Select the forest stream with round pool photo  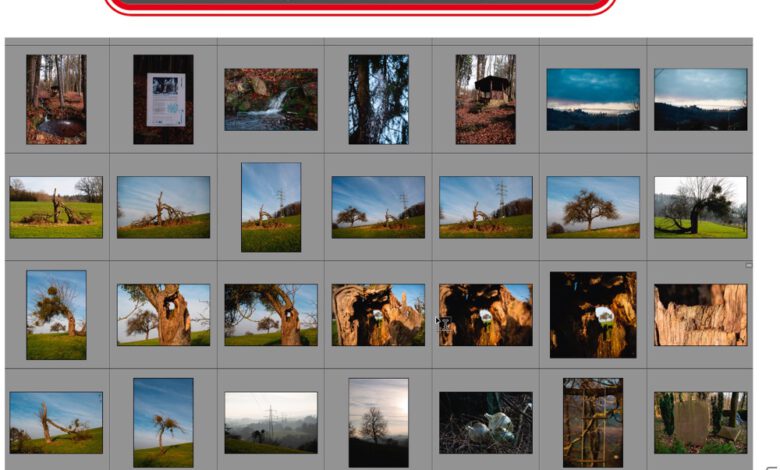click(x=56, y=99)
